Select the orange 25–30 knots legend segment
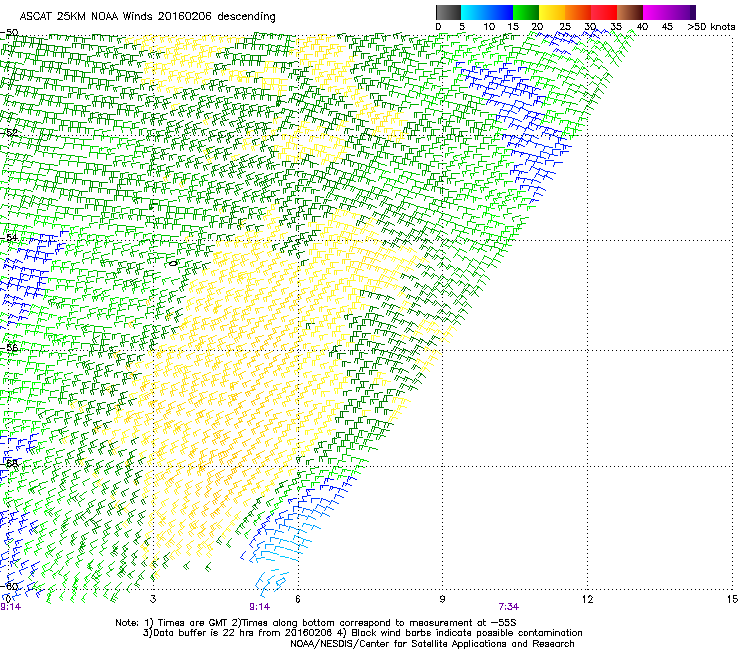 (x=578, y=12)
